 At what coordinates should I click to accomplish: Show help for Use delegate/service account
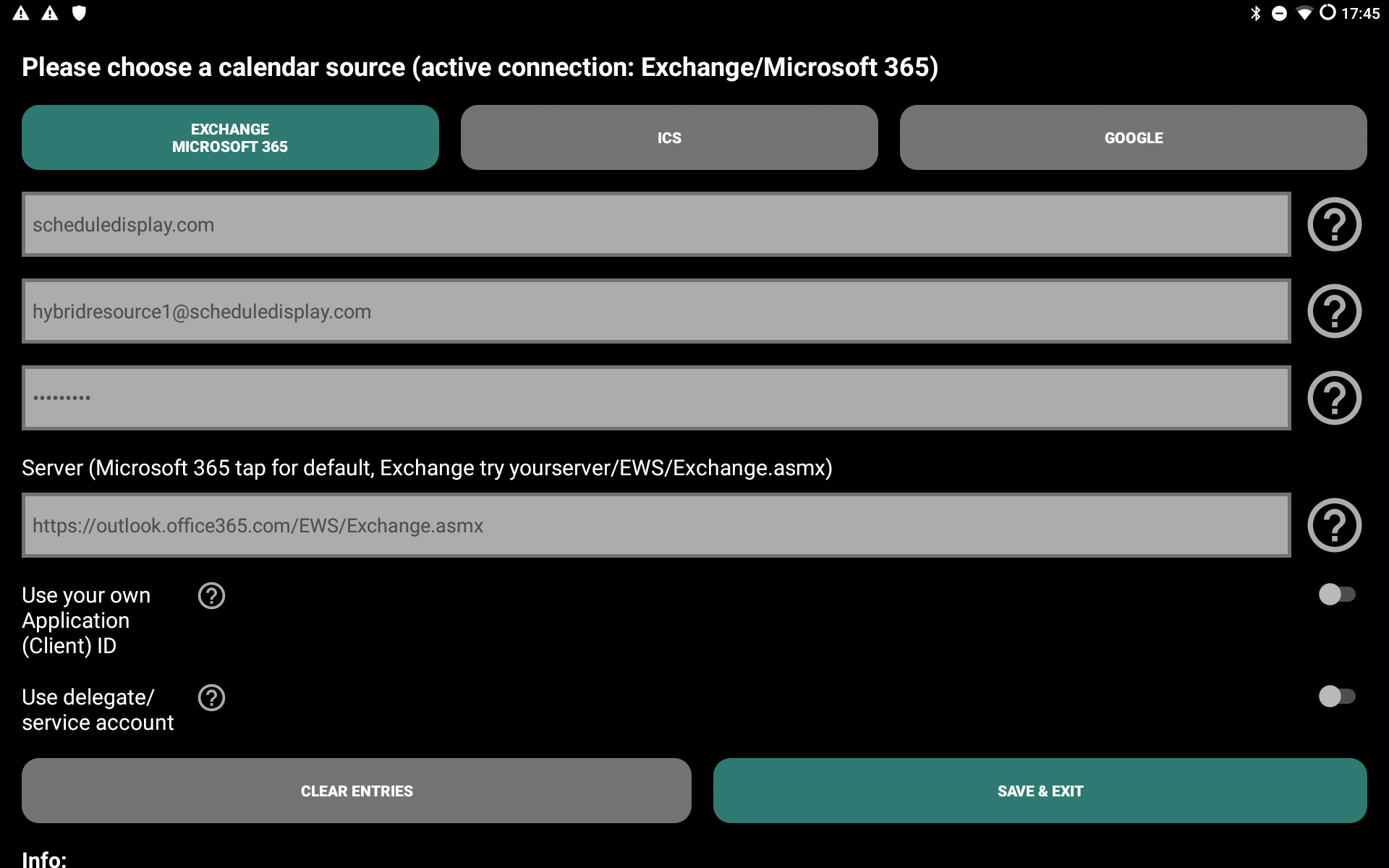point(211,697)
